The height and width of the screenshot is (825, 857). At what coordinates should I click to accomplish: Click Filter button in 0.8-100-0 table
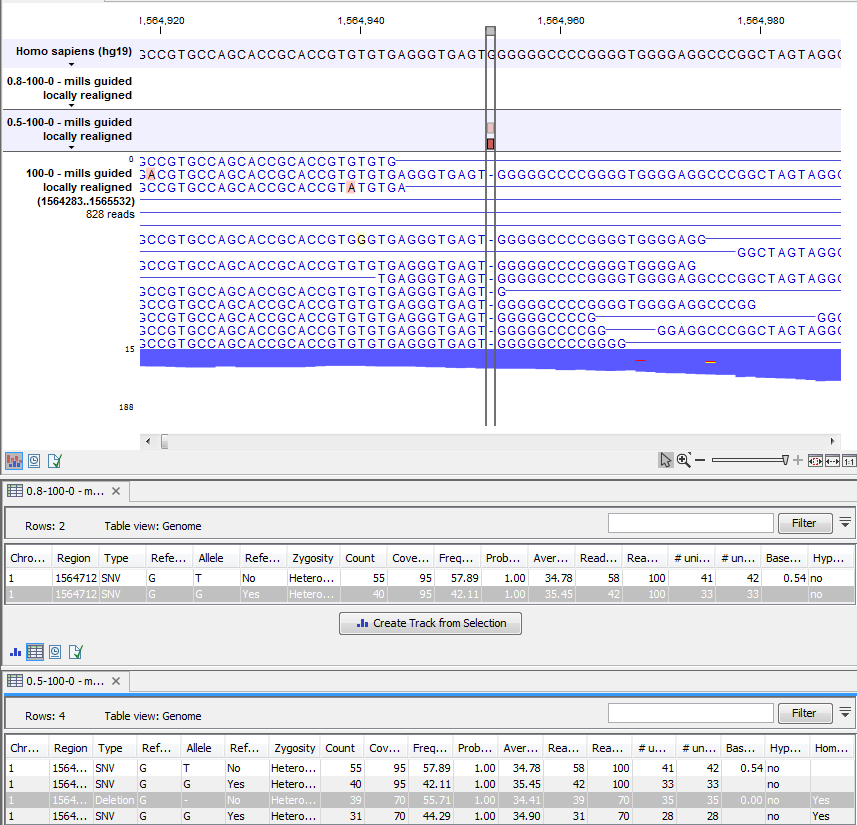[x=805, y=523]
